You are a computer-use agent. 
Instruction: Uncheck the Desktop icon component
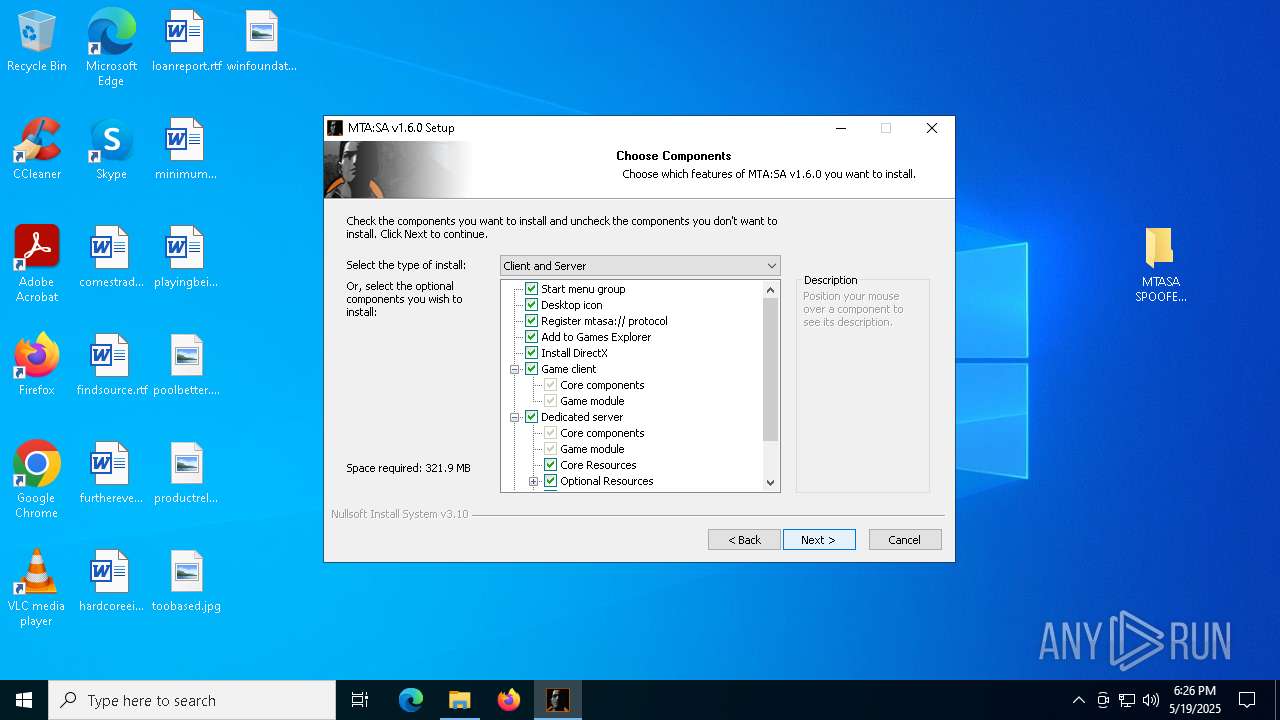point(532,305)
